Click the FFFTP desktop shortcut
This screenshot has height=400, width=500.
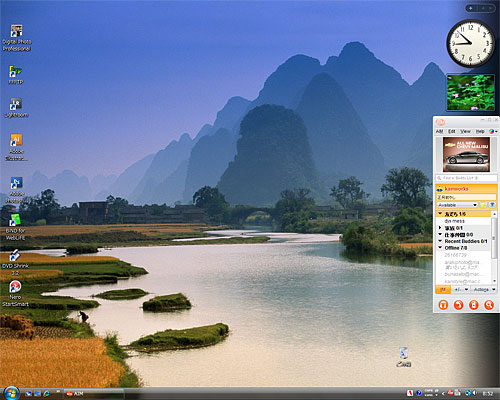tap(16, 75)
